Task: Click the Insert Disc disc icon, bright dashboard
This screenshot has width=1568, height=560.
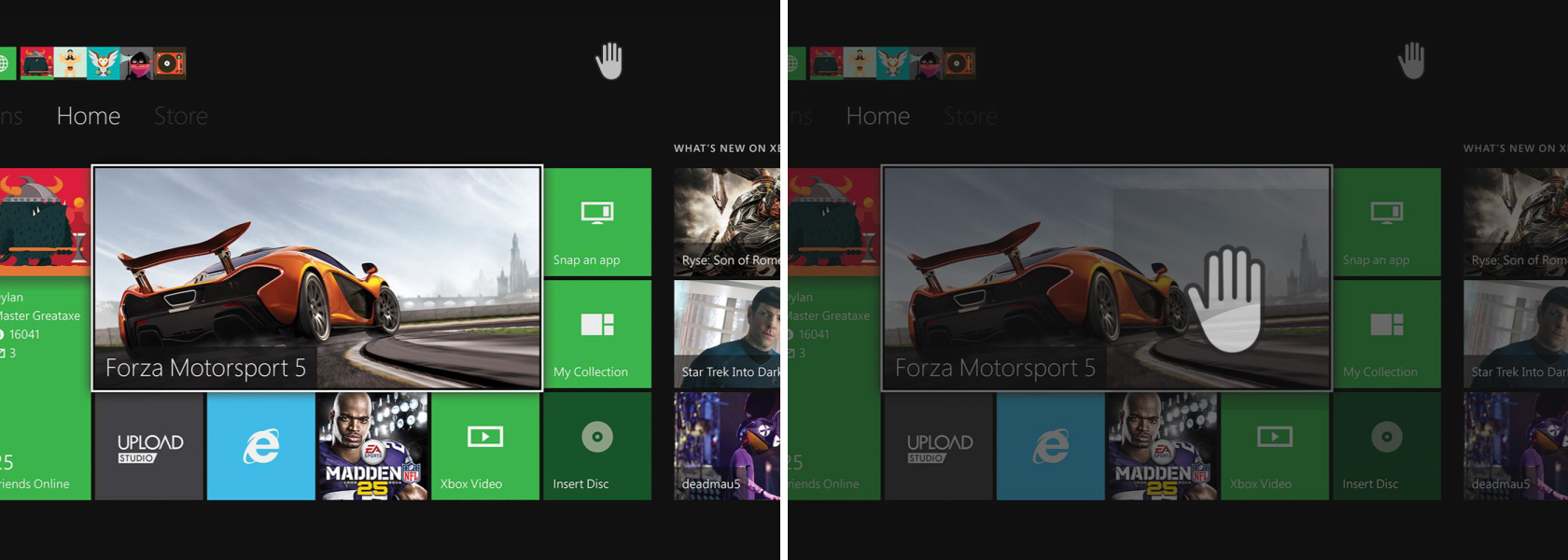Action: pos(597,437)
